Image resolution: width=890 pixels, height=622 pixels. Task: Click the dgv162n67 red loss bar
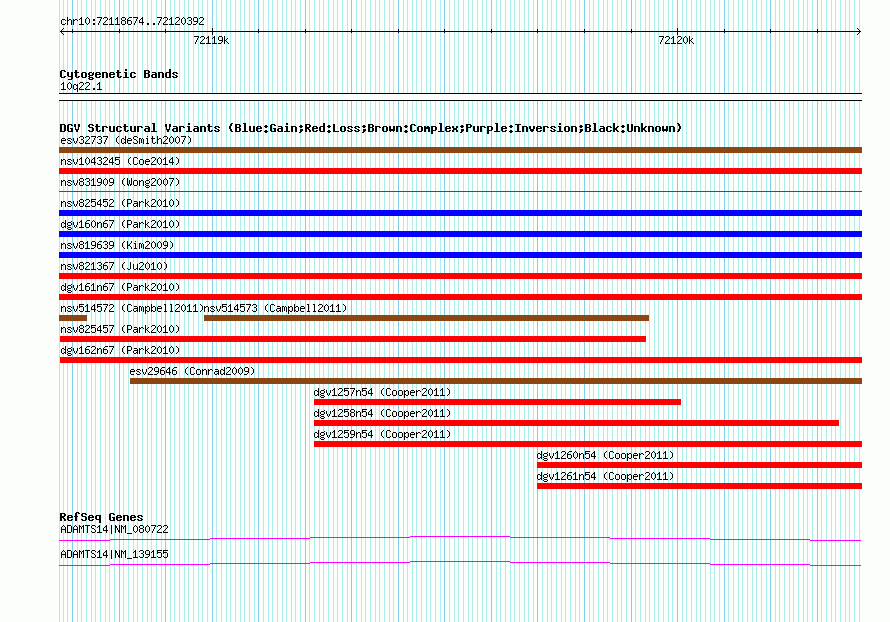(460, 360)
